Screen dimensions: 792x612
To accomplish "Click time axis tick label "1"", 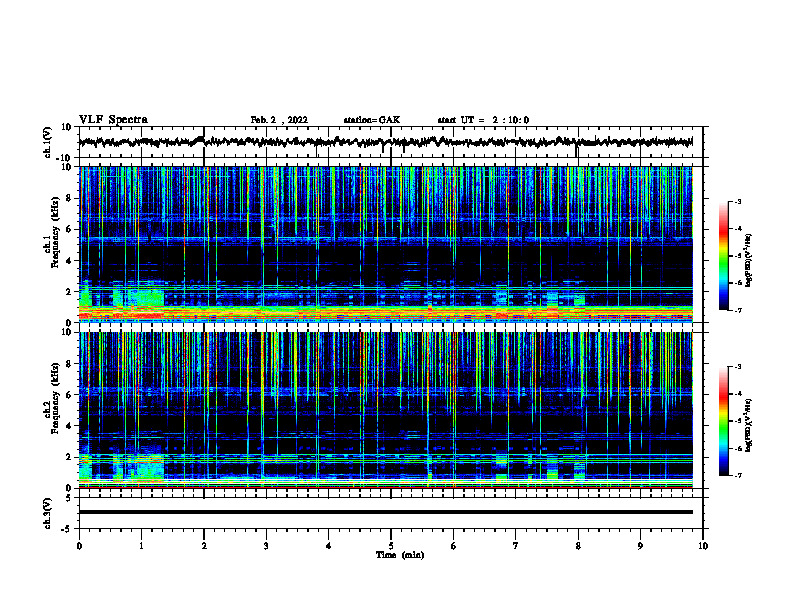I will coord(141,546).
